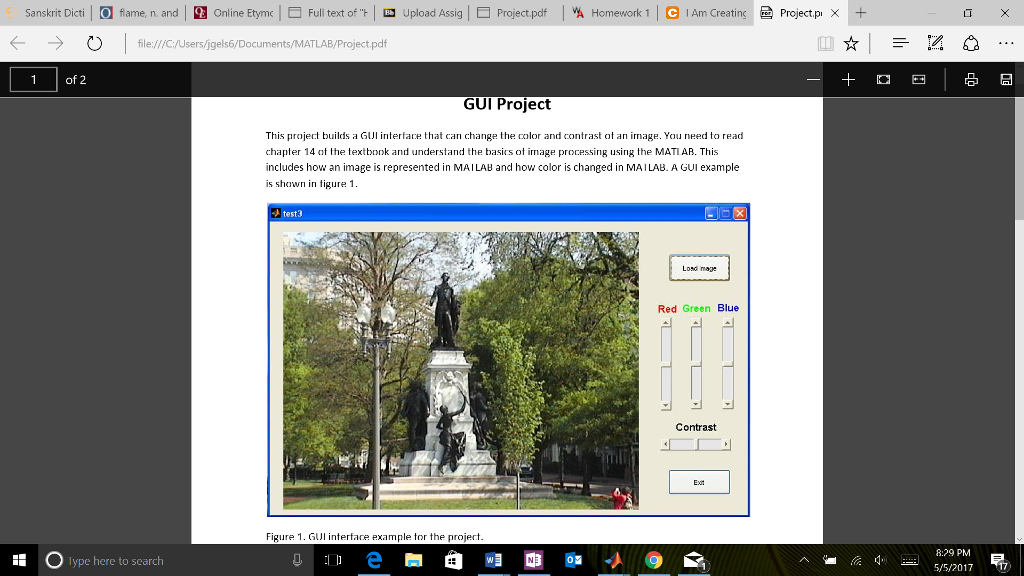This screenshot has height=576, width=1024.
Task: Switch to Upload Assignment tab
Action: [x=423, y=12]
